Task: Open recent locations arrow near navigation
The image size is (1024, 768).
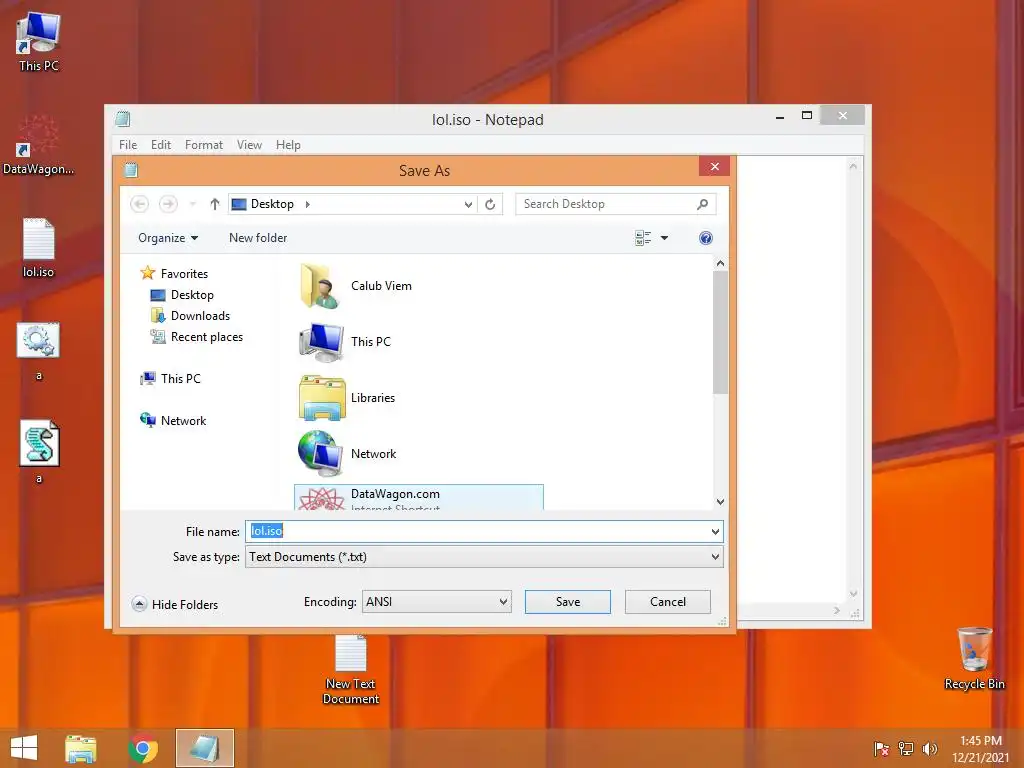Action: pos(193,204)
